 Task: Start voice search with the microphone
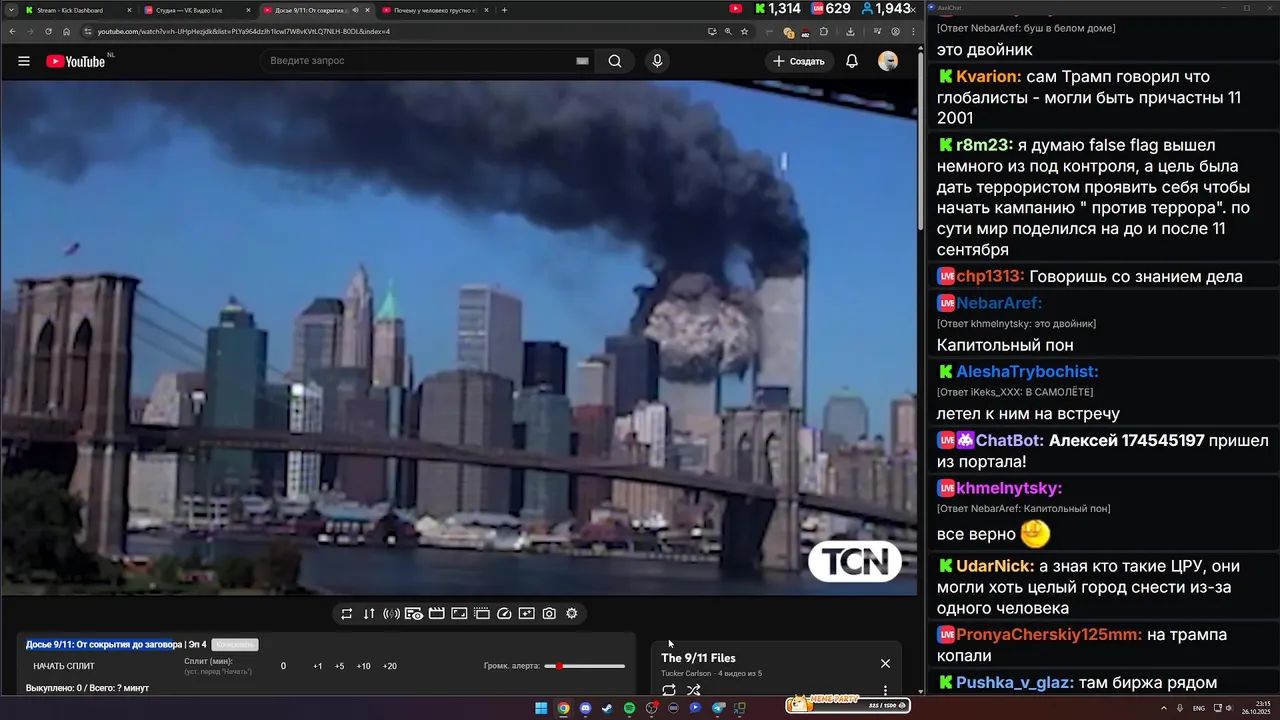tap(657, 61)
